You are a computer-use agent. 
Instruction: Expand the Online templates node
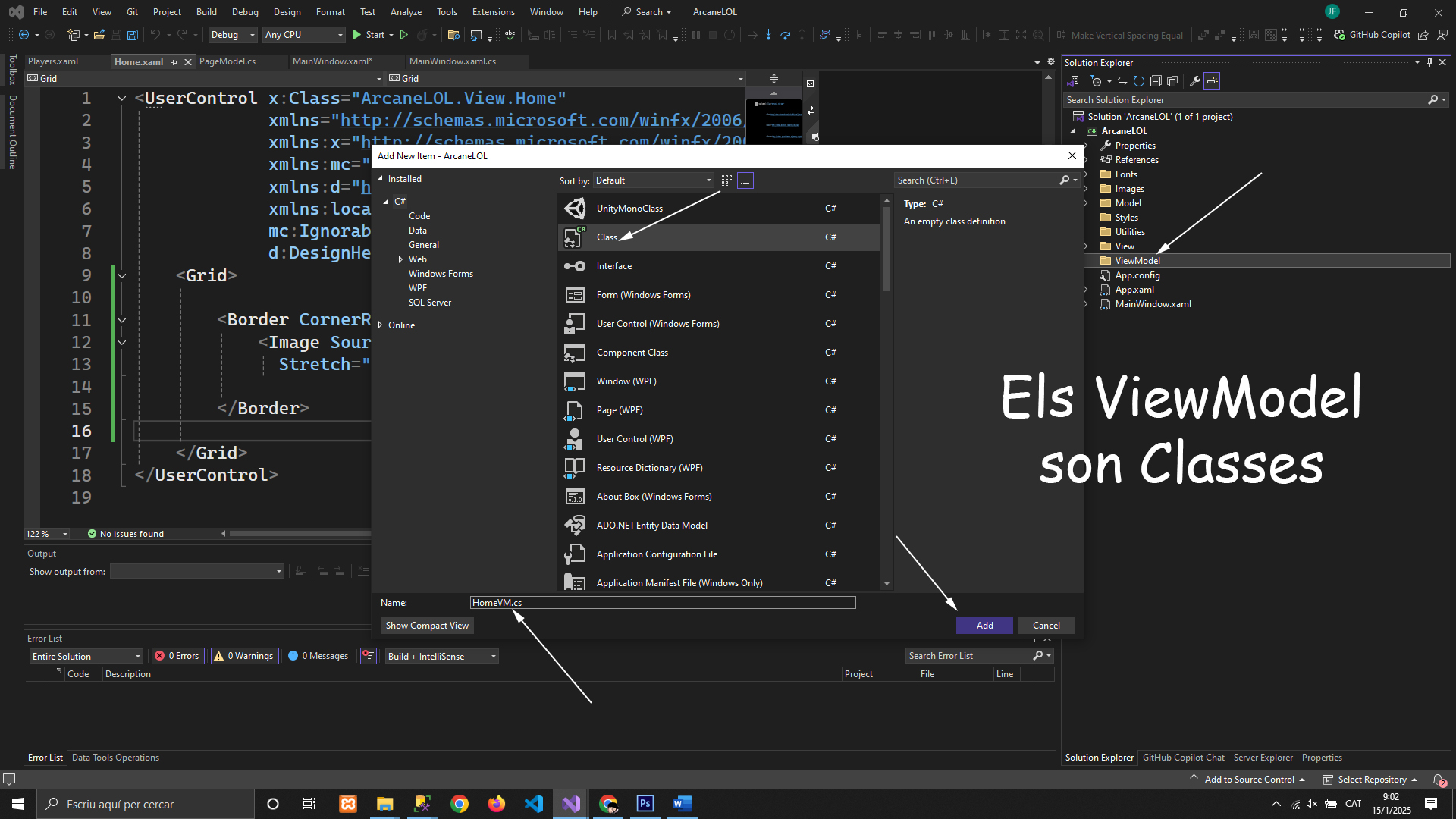click(381, 325)
